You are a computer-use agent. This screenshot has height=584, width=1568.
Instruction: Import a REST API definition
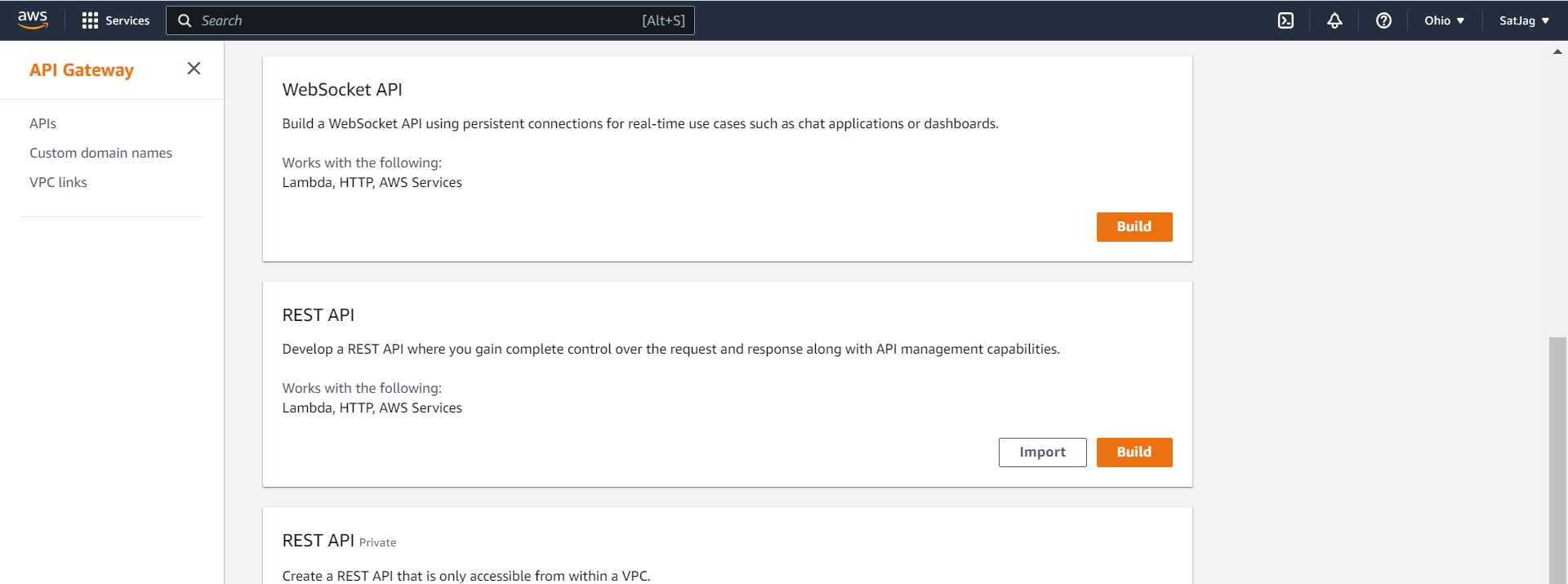click(1042, 452)
